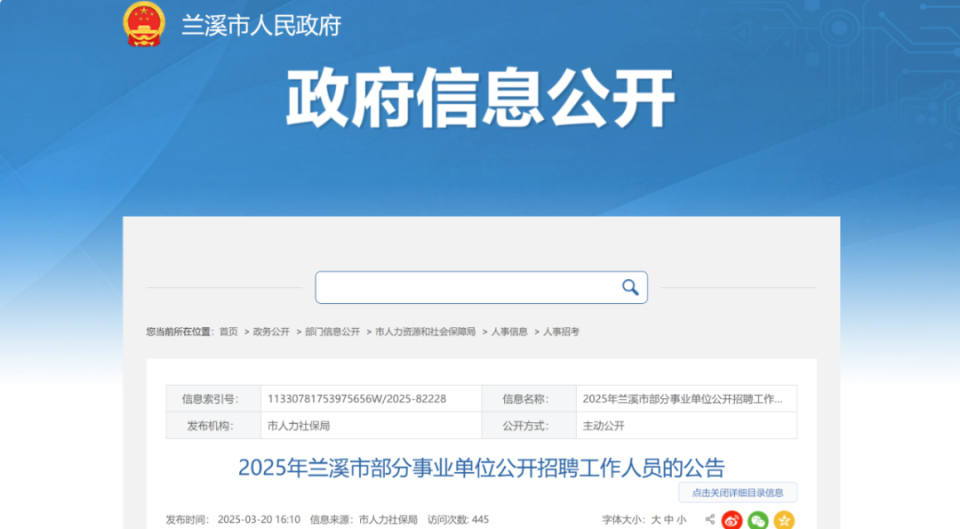Add to favorites with yellow star icon
Screen dimensions: 960x529
click(784, 520)
